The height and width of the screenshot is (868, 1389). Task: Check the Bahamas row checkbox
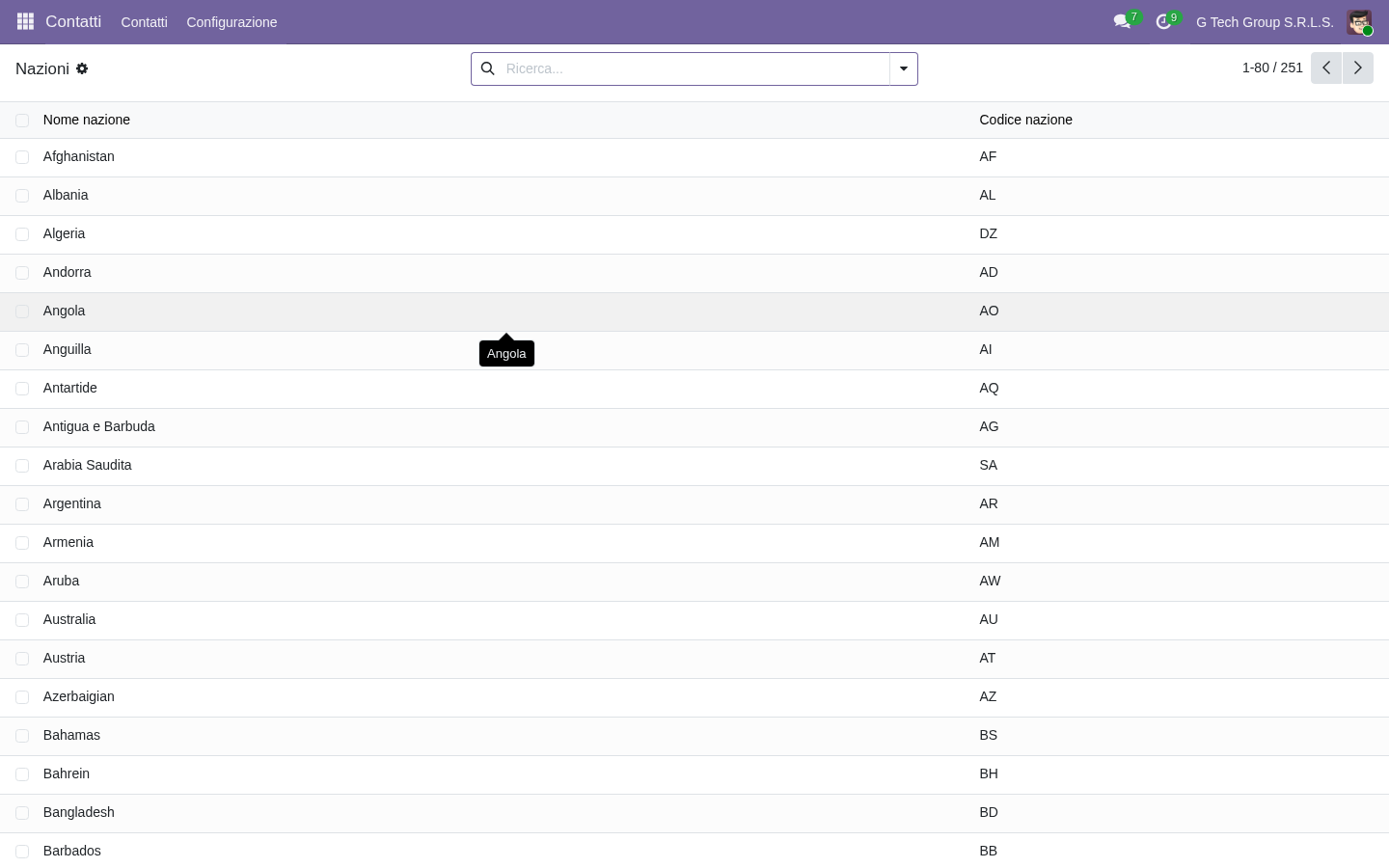22,736
